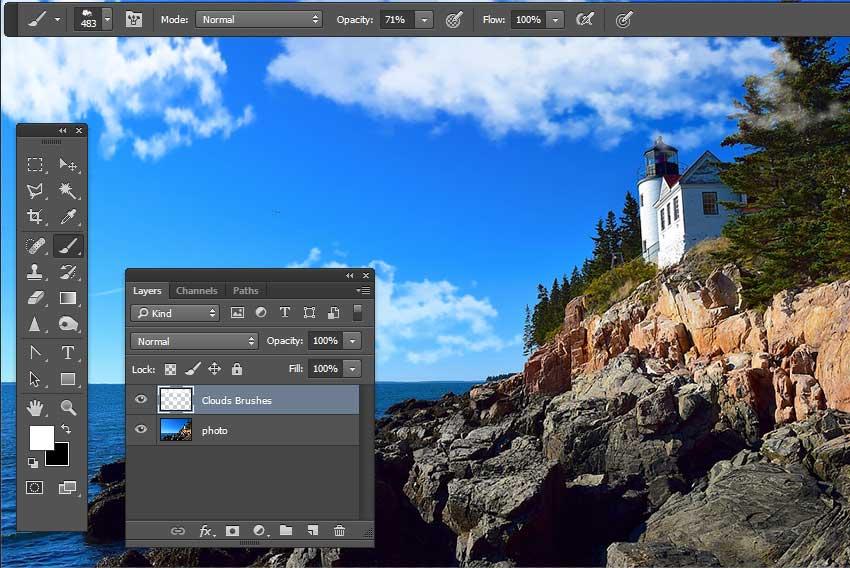Screen dimensions: 850x568
Task: Add a layer mask
Action: 233,531
